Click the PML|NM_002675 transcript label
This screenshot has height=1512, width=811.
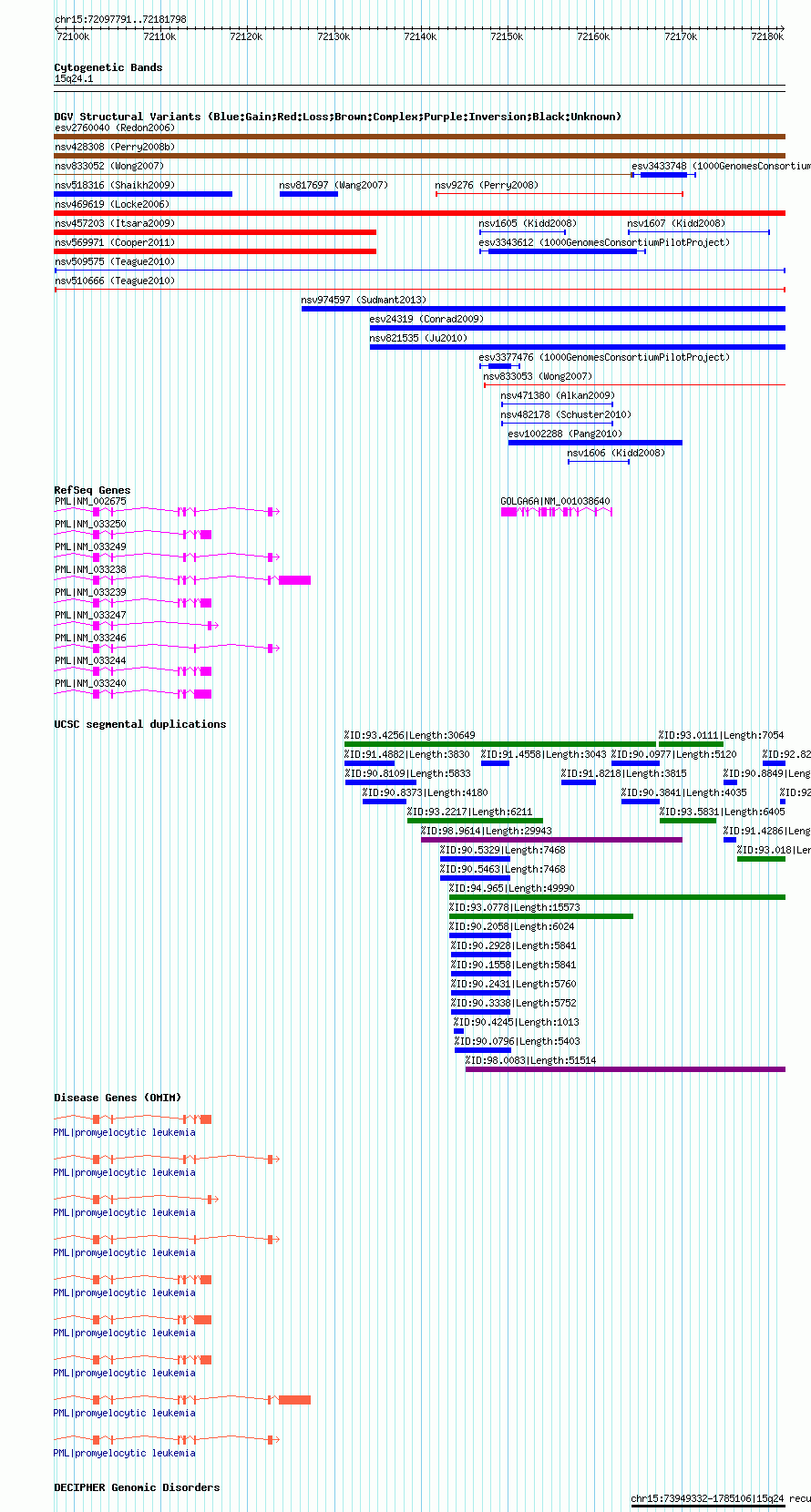tap(90, 501)
